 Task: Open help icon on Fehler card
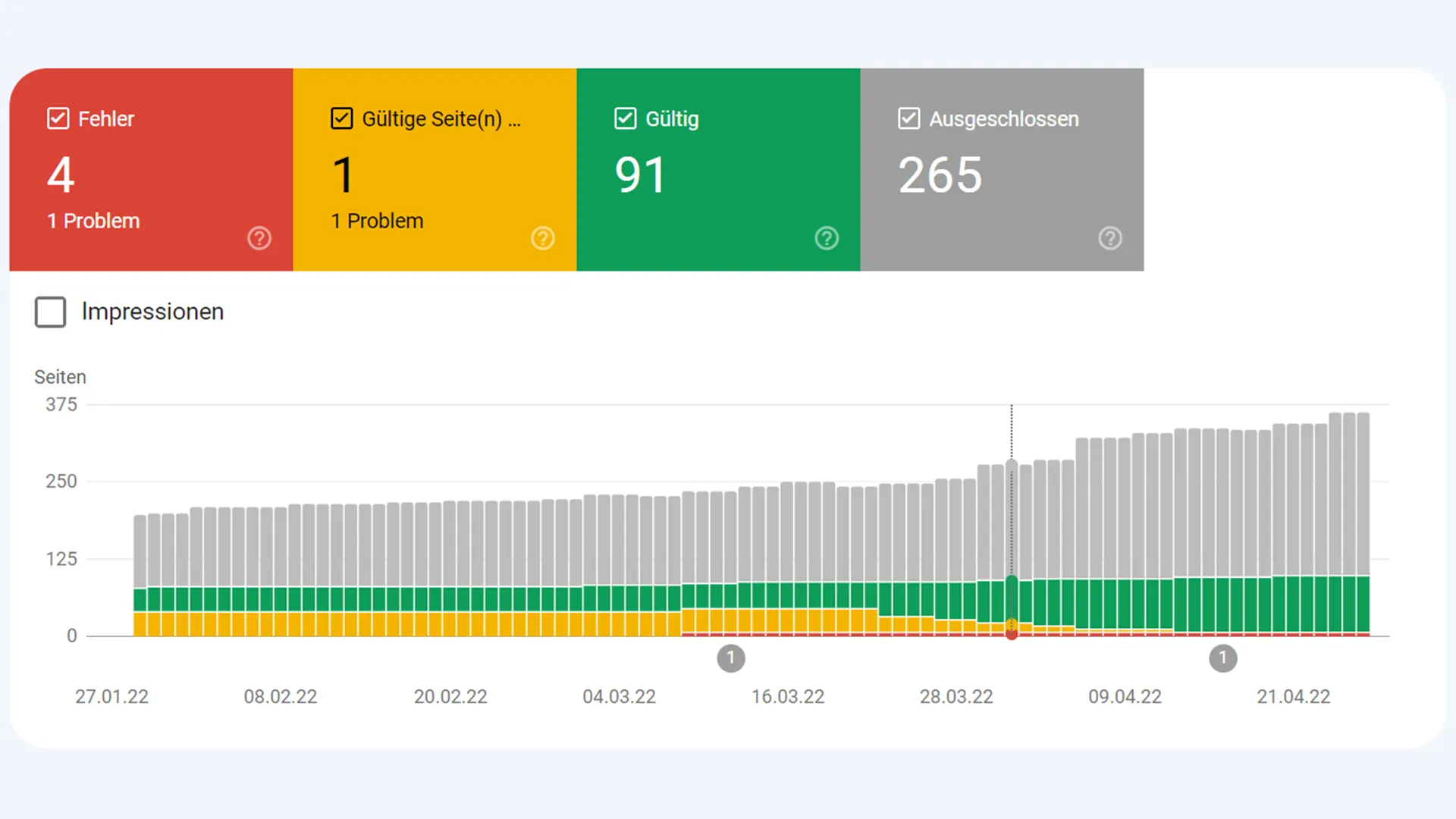tap(259, 238)
